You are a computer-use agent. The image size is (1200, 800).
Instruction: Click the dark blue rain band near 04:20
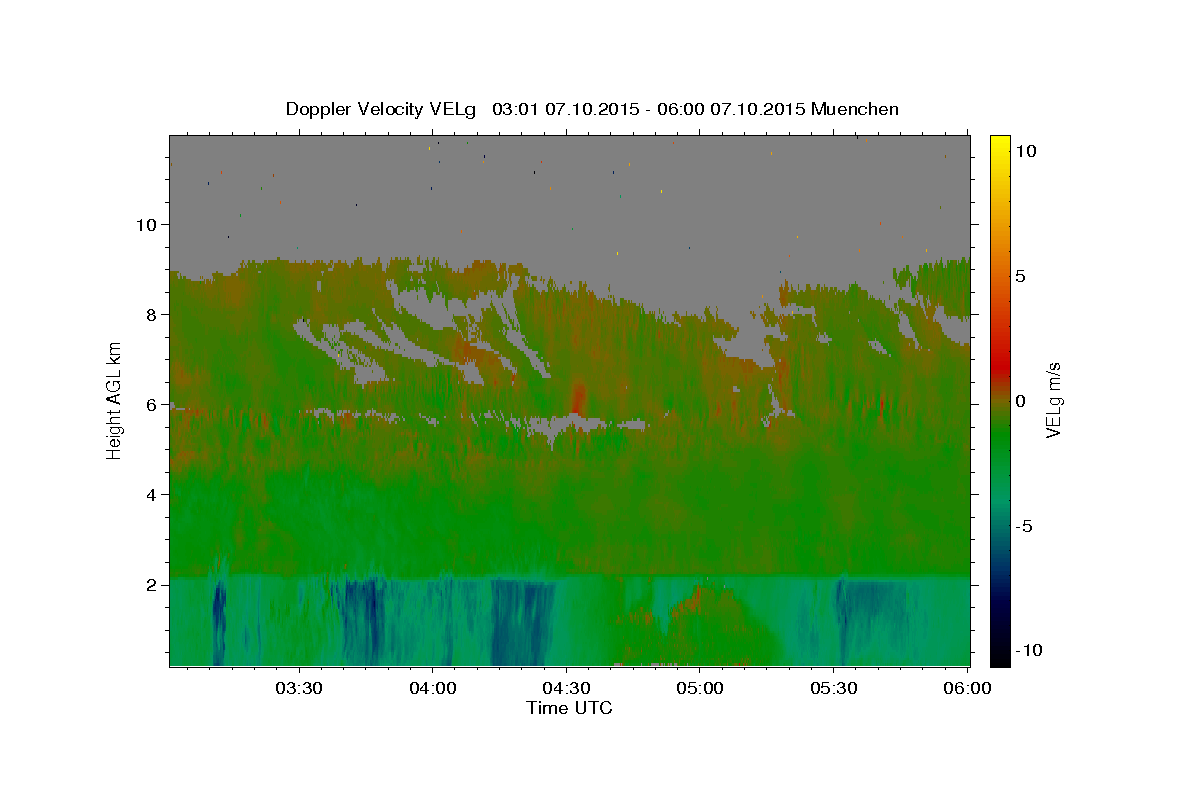[520, 622]
